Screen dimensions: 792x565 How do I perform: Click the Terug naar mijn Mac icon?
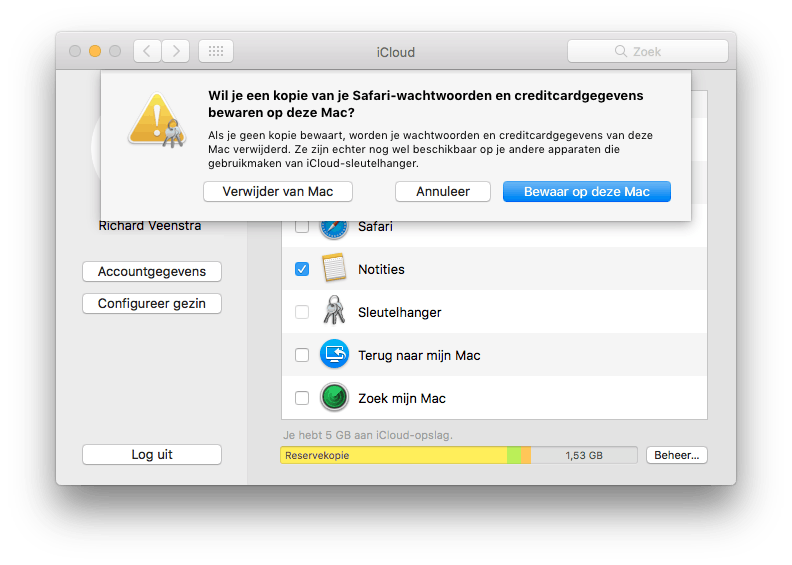(x=334, y=354)
